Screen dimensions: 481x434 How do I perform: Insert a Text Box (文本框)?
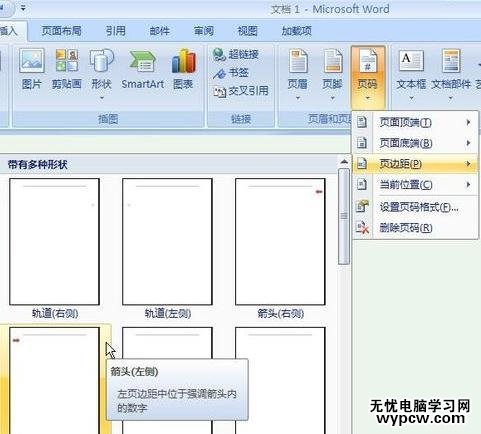[411, 74]
